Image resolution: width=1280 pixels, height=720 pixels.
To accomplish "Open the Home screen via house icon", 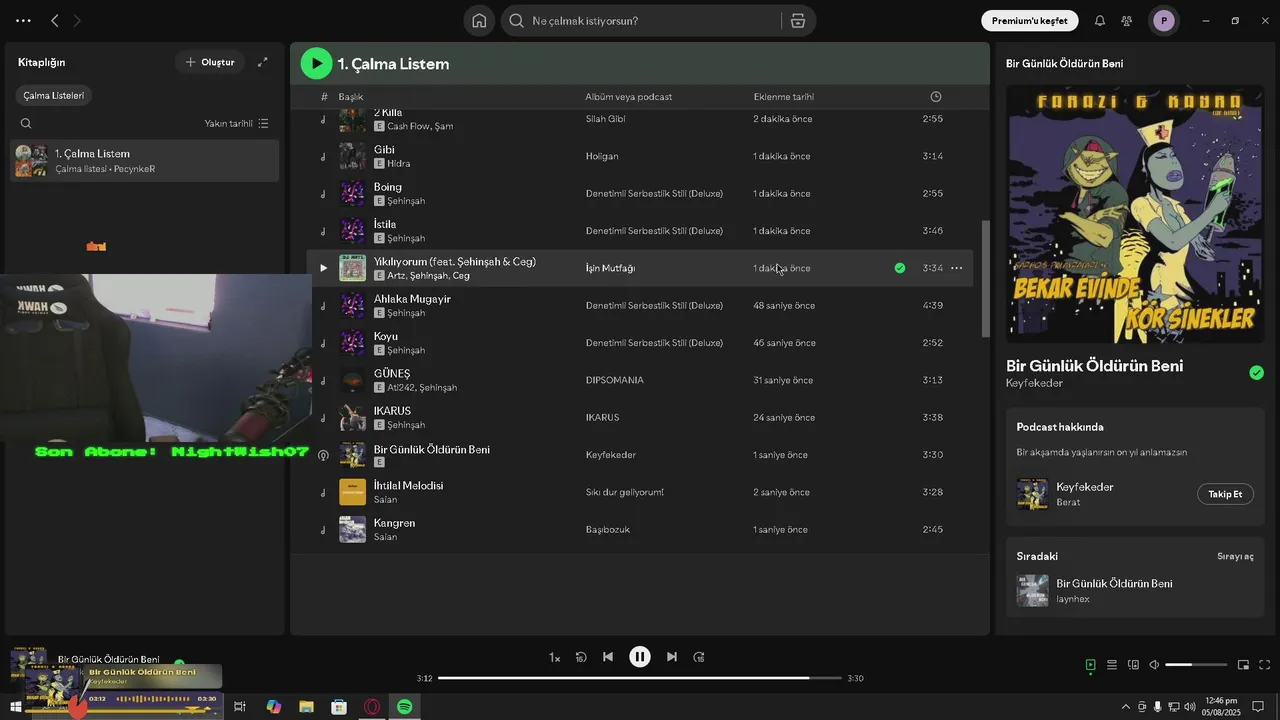I will [479, 21].
